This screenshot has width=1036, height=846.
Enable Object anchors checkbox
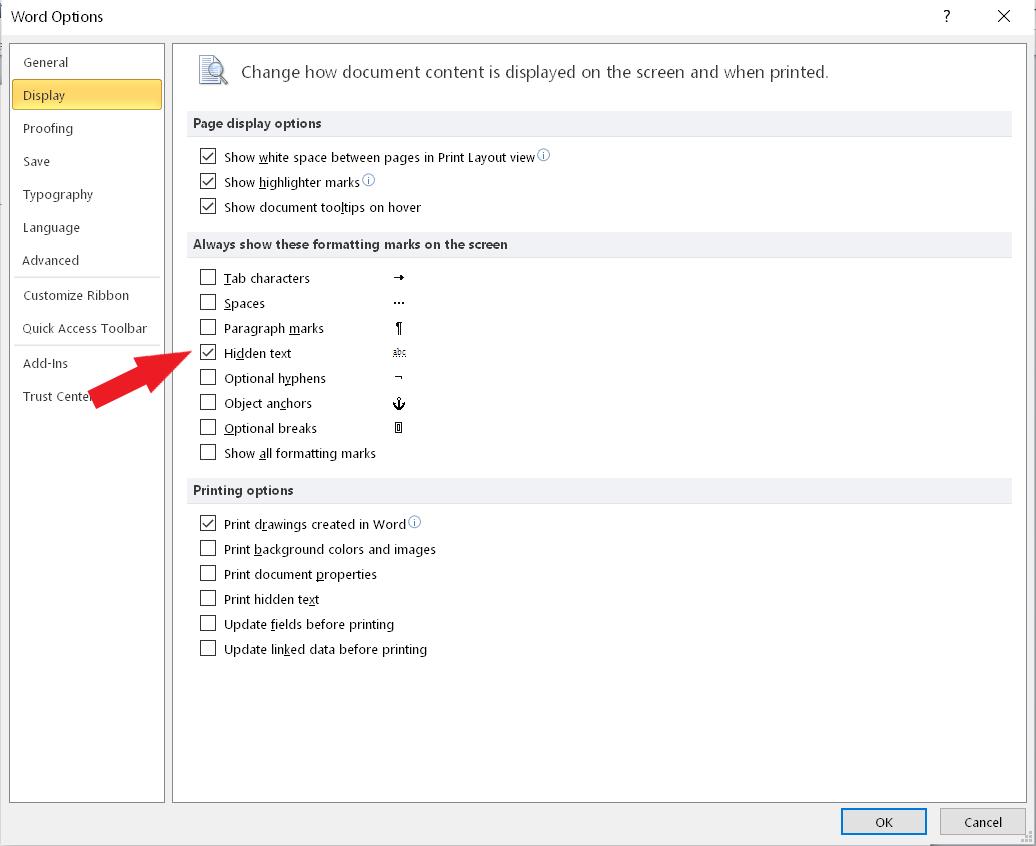click(207, 403)
